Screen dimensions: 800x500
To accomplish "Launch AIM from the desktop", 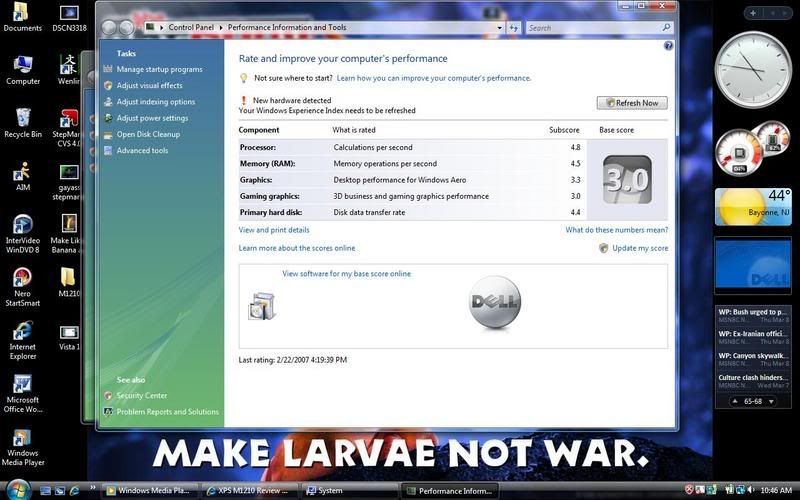I will point(22,177).
